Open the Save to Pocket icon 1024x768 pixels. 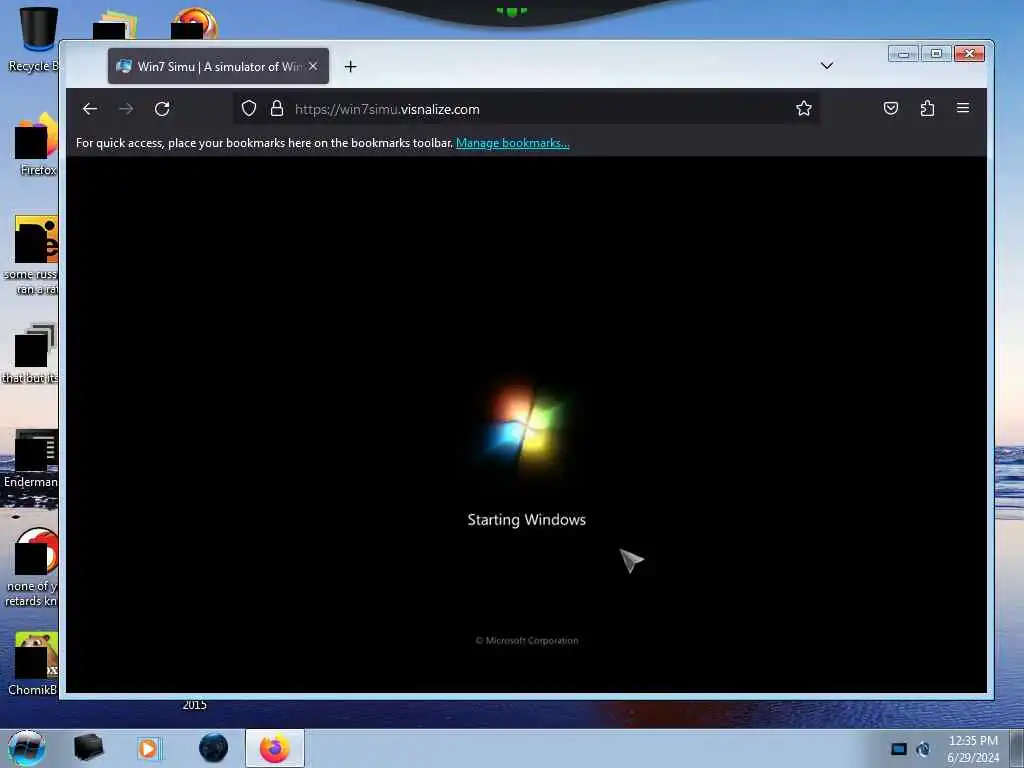891,108
